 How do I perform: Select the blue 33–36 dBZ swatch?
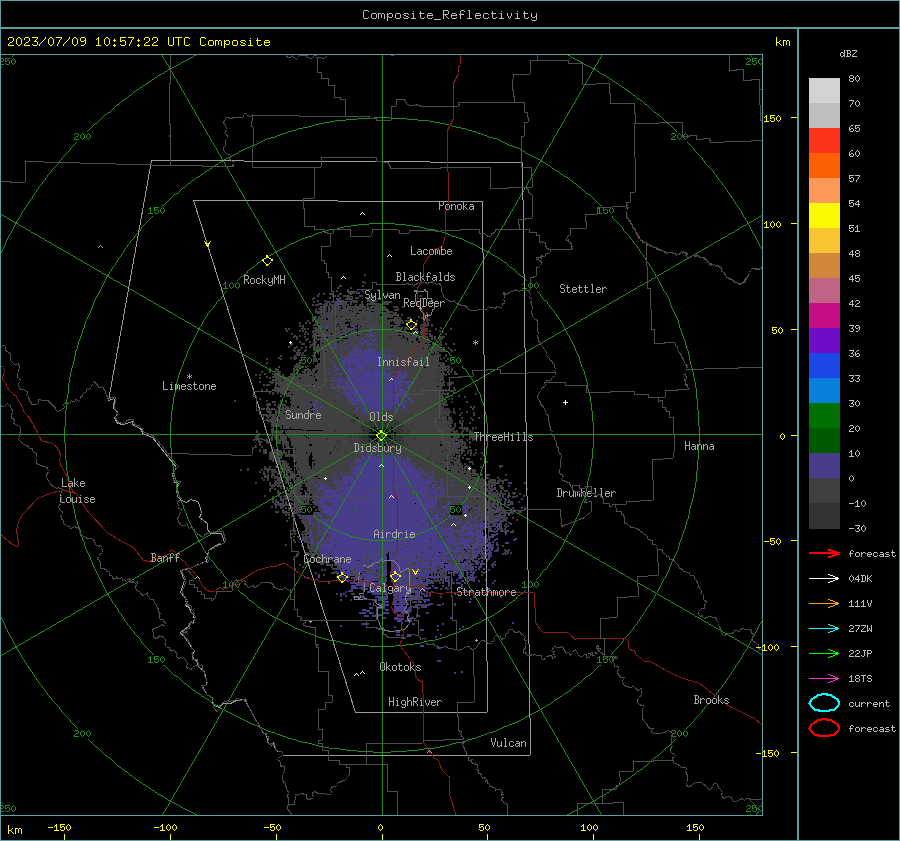pos(824,365)
